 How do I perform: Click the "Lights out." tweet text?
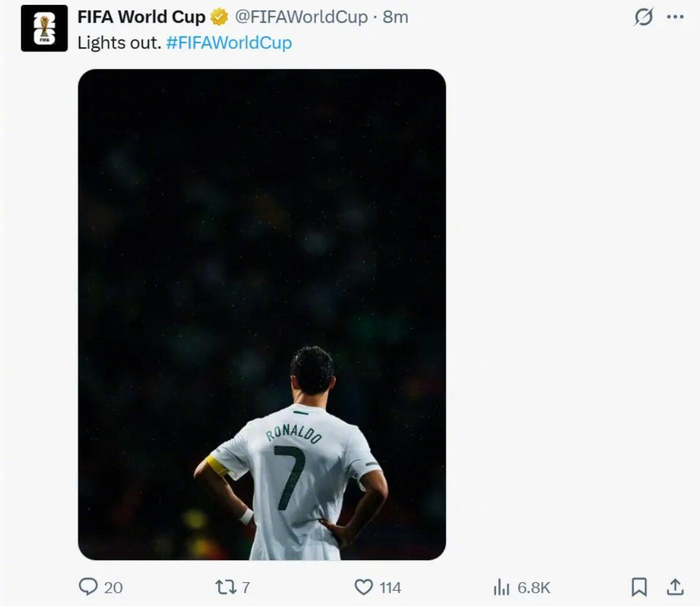119,43
